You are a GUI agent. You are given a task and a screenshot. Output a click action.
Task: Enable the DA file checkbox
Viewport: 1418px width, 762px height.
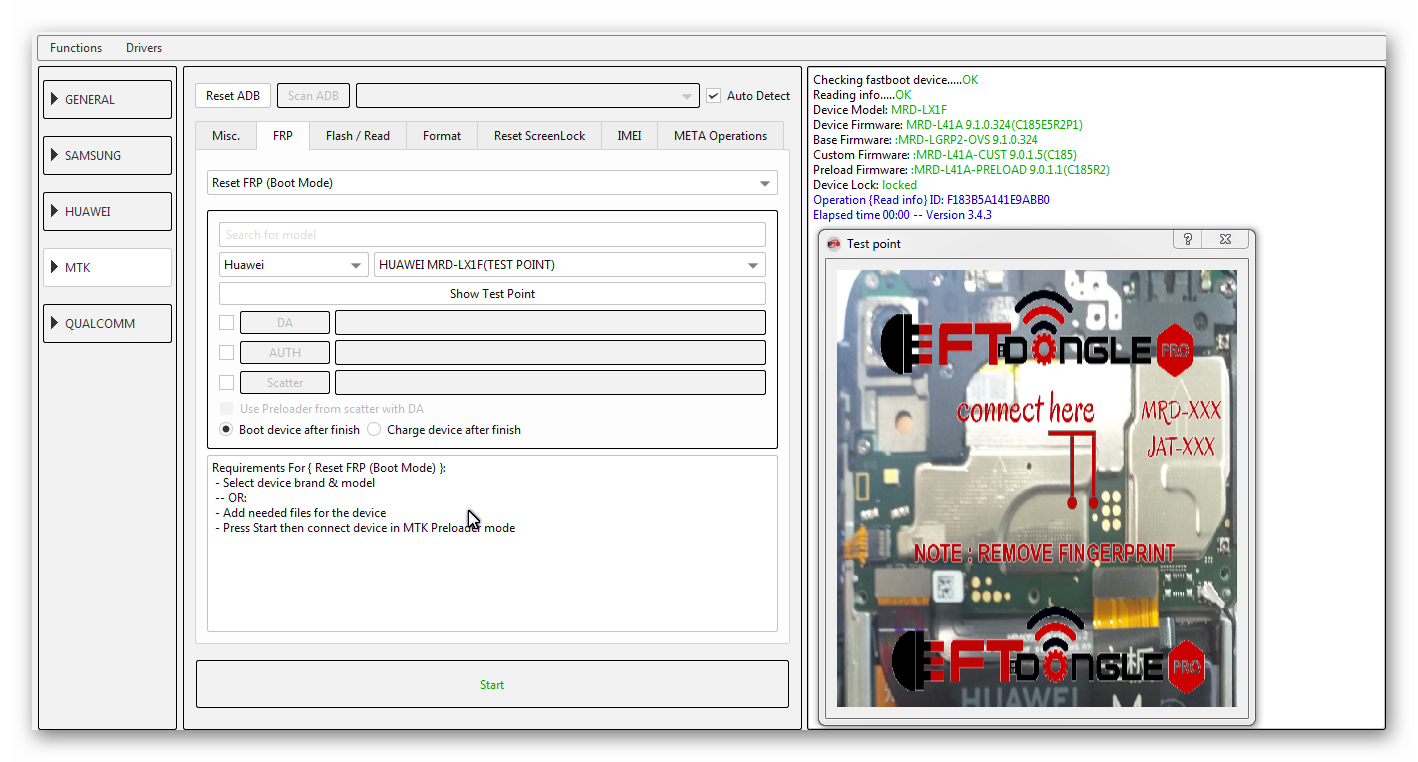point(227,323)
